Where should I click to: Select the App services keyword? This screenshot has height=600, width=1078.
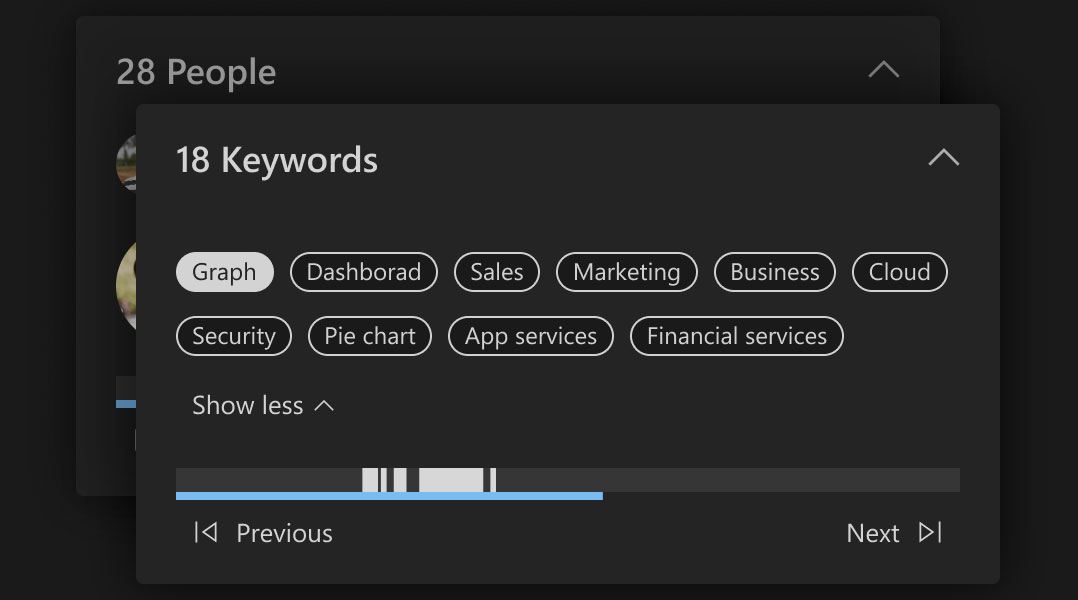click(x=530, y=336)
